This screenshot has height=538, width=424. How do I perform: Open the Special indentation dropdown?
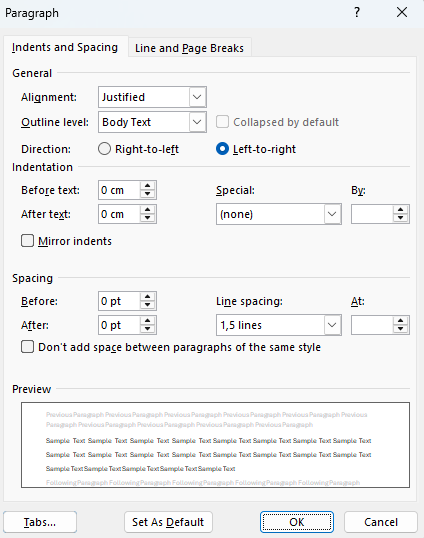pos(279,214)
